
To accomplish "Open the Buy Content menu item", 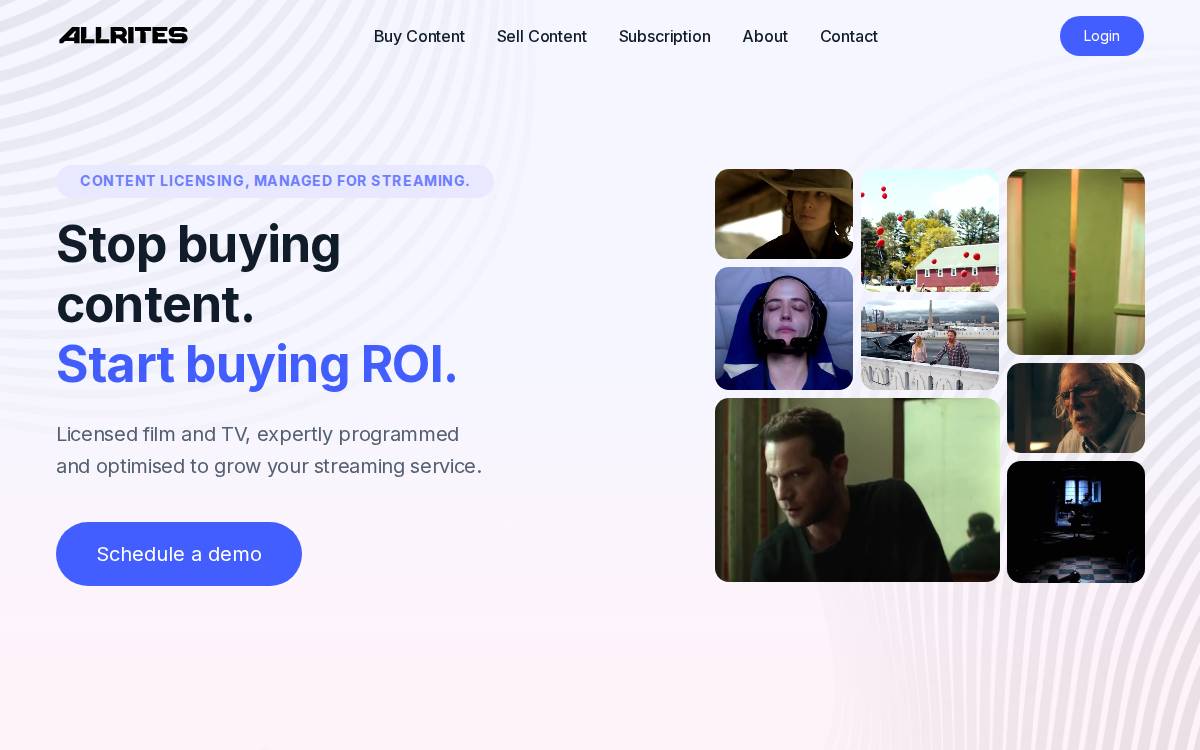I will point(419,36).
